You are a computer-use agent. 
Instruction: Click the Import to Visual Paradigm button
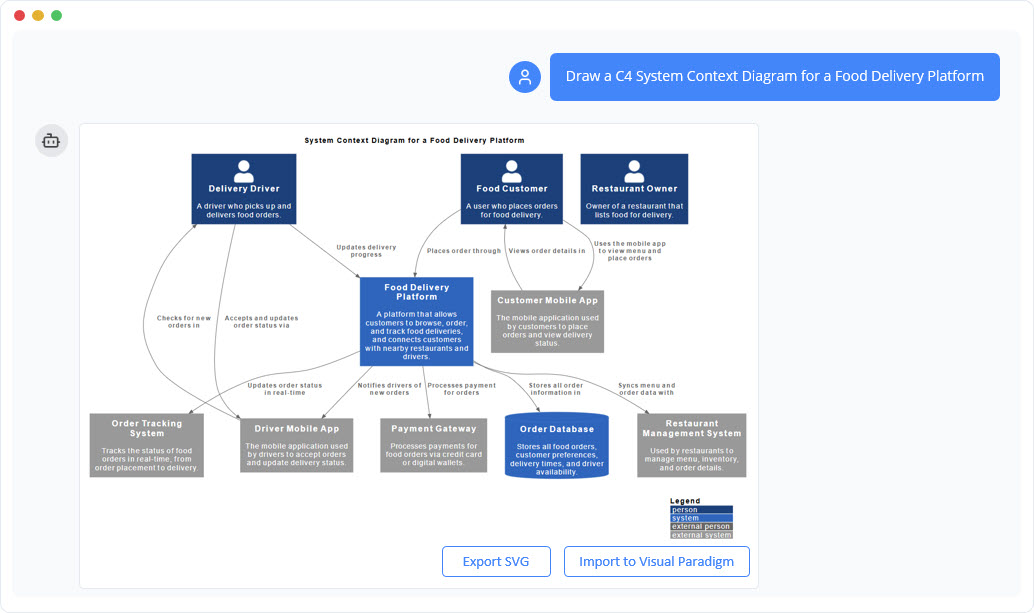point(656,561)
